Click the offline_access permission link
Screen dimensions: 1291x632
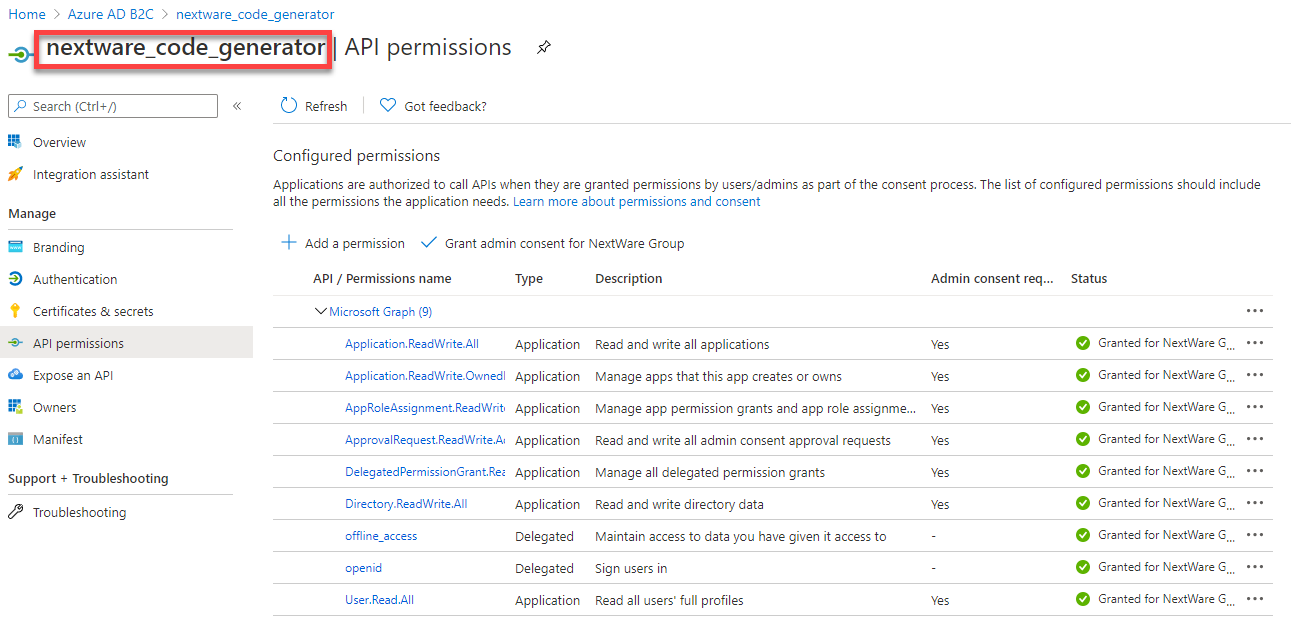(381, 536)
